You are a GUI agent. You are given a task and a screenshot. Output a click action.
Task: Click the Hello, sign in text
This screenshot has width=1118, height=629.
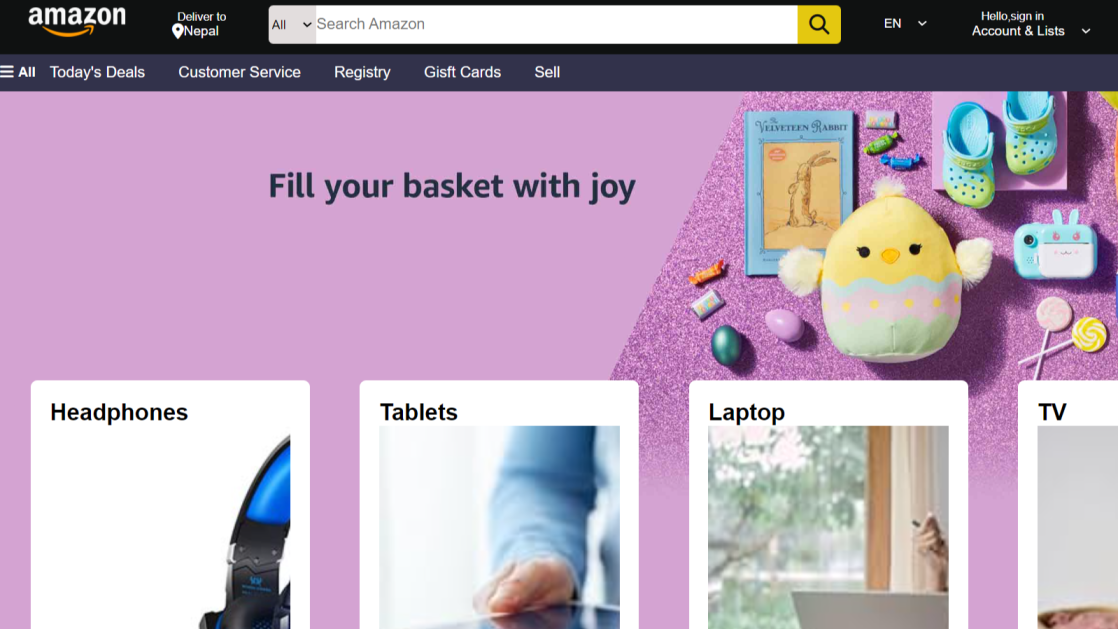tap(1012, 16)
